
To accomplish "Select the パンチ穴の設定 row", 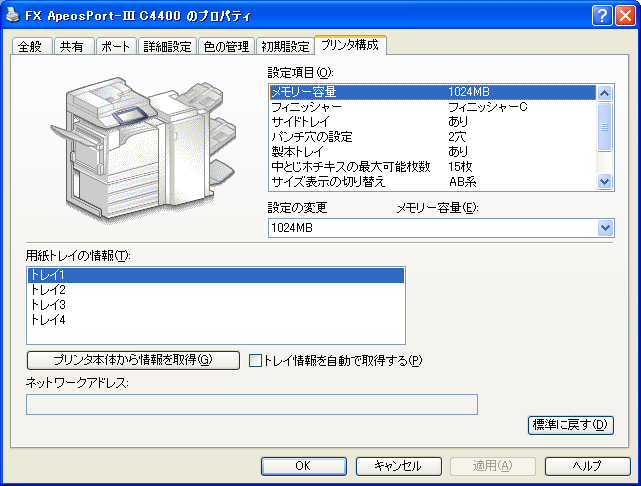I will 433,137.
